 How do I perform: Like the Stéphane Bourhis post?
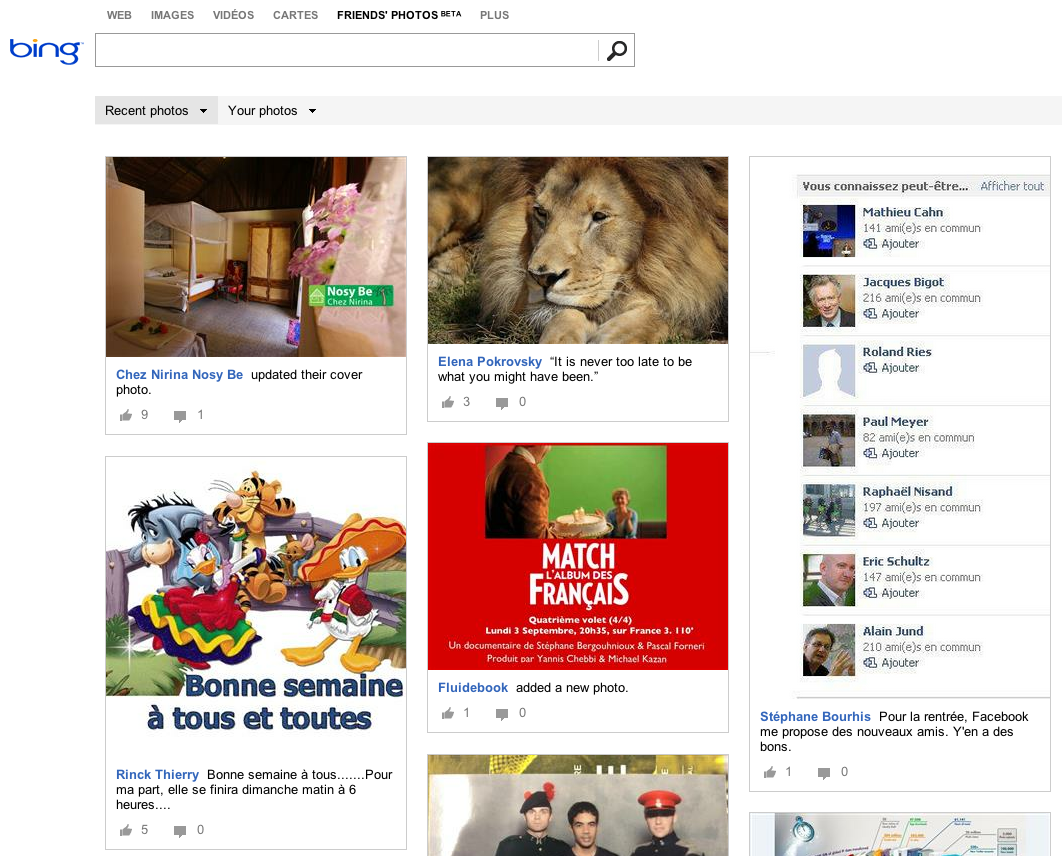tap(770, 772)
